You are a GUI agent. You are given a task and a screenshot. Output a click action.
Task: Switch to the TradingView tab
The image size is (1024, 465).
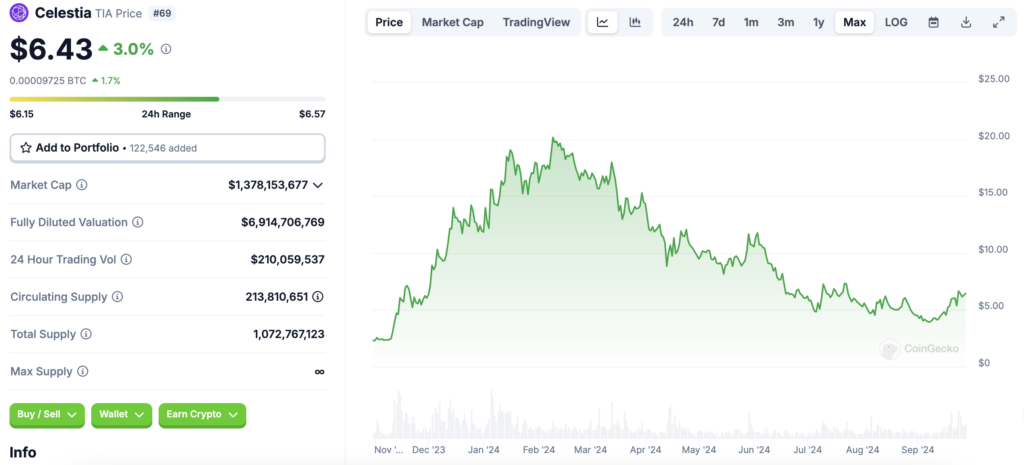coord(535,22)
